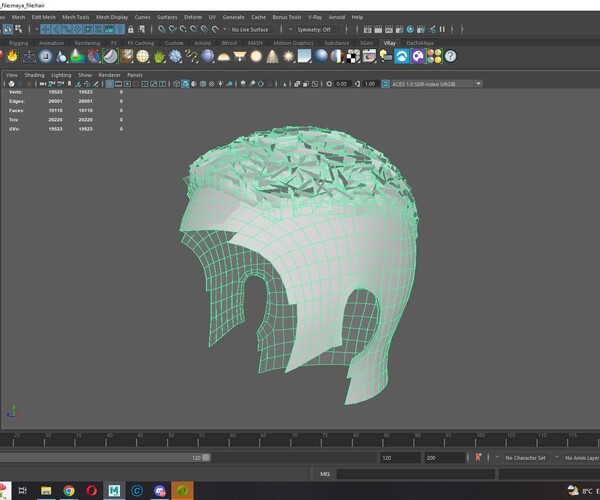Viewport: 600px width, 500px height.
Task: Click the green grass V-Ray fur icon
Action: click(x=159, y=57)
